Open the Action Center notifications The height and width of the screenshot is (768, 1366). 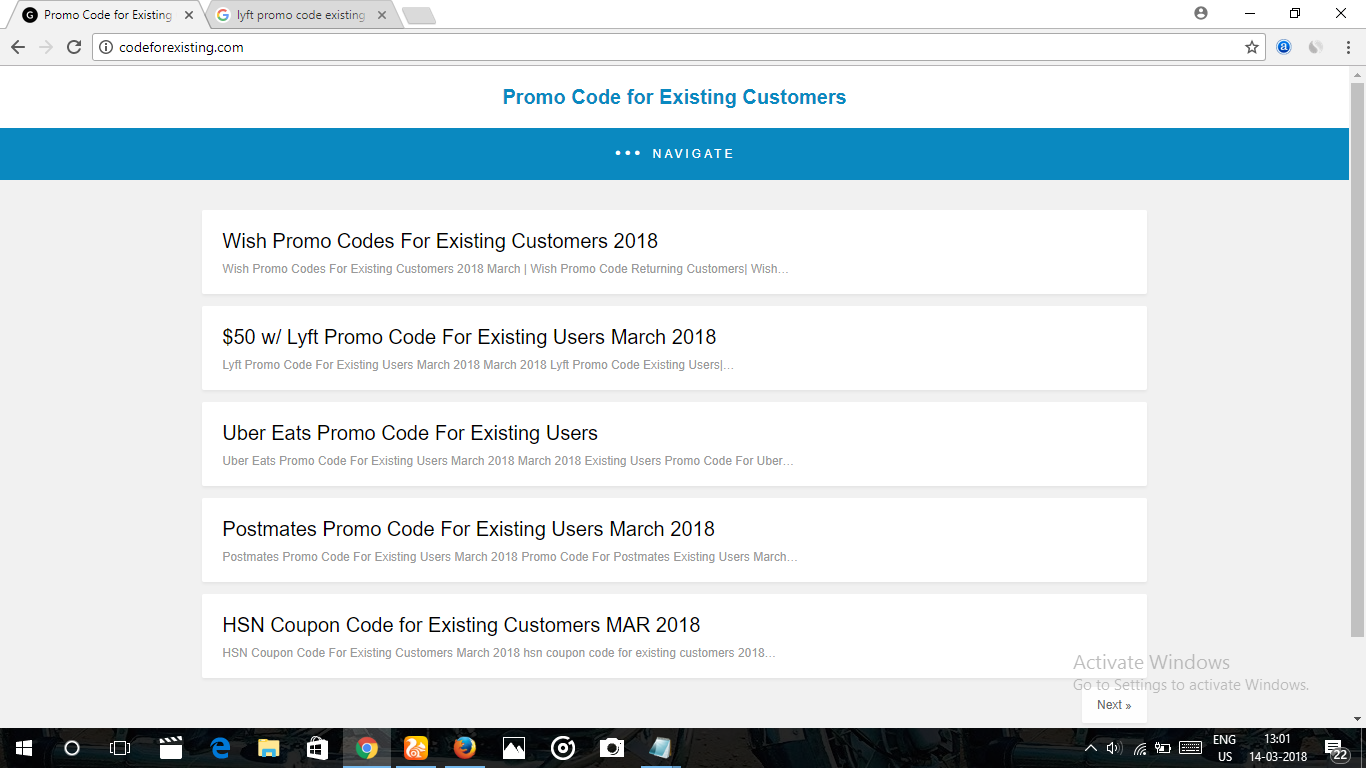(x=1337, y=748)
